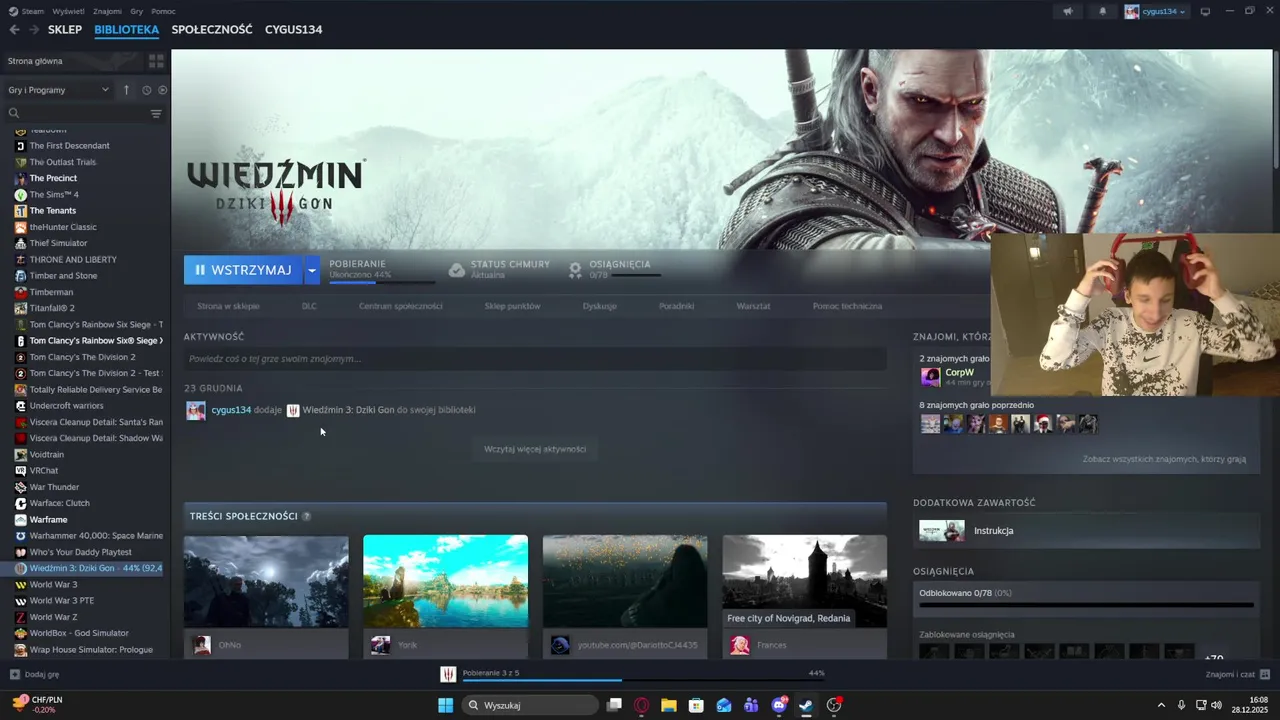
Task: Open the Pomoc techniczna link
Action: [x=847, y=306]
